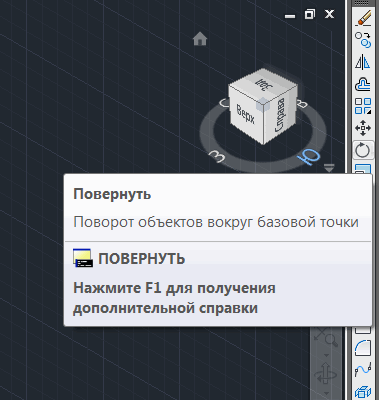Restore down the drawing window
The width and height of the screenshot is (379, 400).
[310, 14]
